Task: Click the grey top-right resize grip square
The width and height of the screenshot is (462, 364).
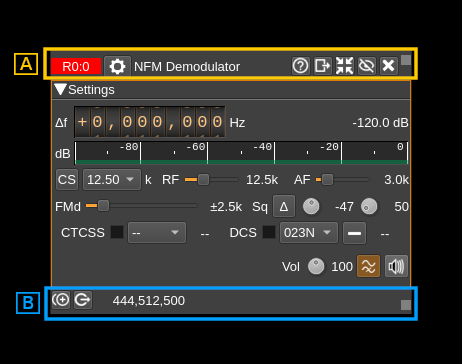Action: pos(406,60)
